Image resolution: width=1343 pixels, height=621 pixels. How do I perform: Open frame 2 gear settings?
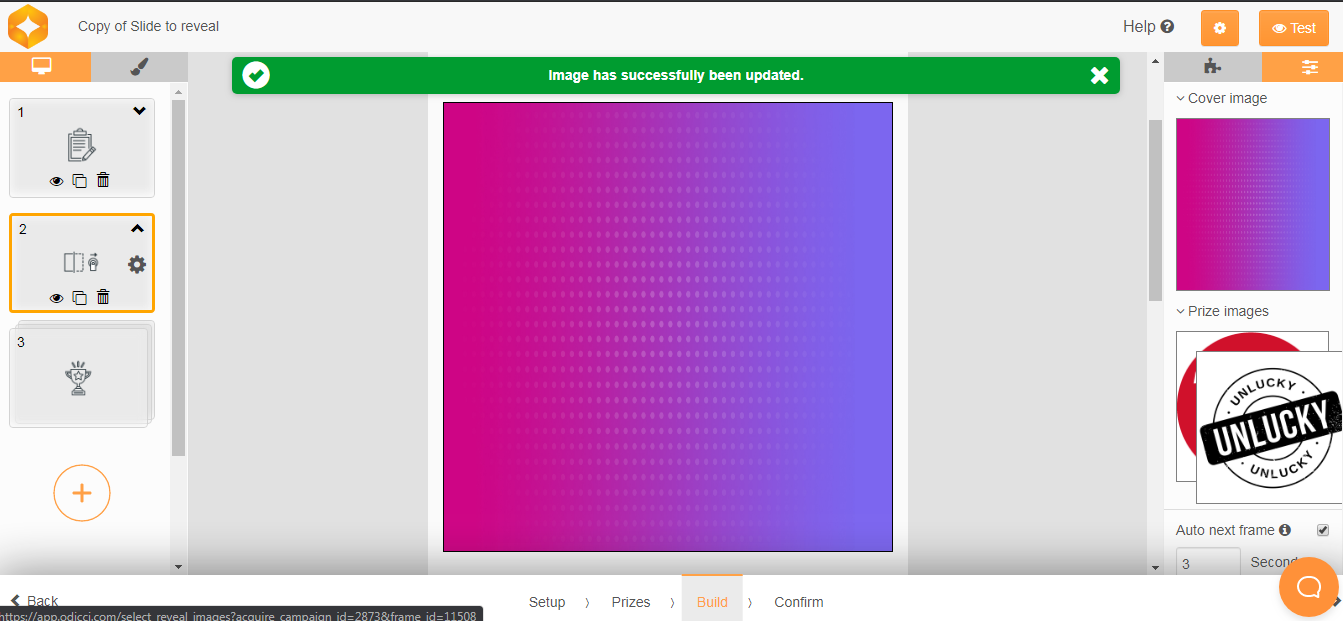point(137,265)
